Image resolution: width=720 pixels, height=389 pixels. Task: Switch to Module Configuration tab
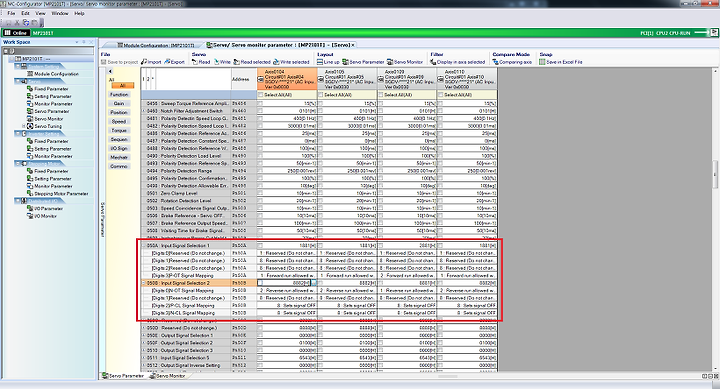coord(156,45)
